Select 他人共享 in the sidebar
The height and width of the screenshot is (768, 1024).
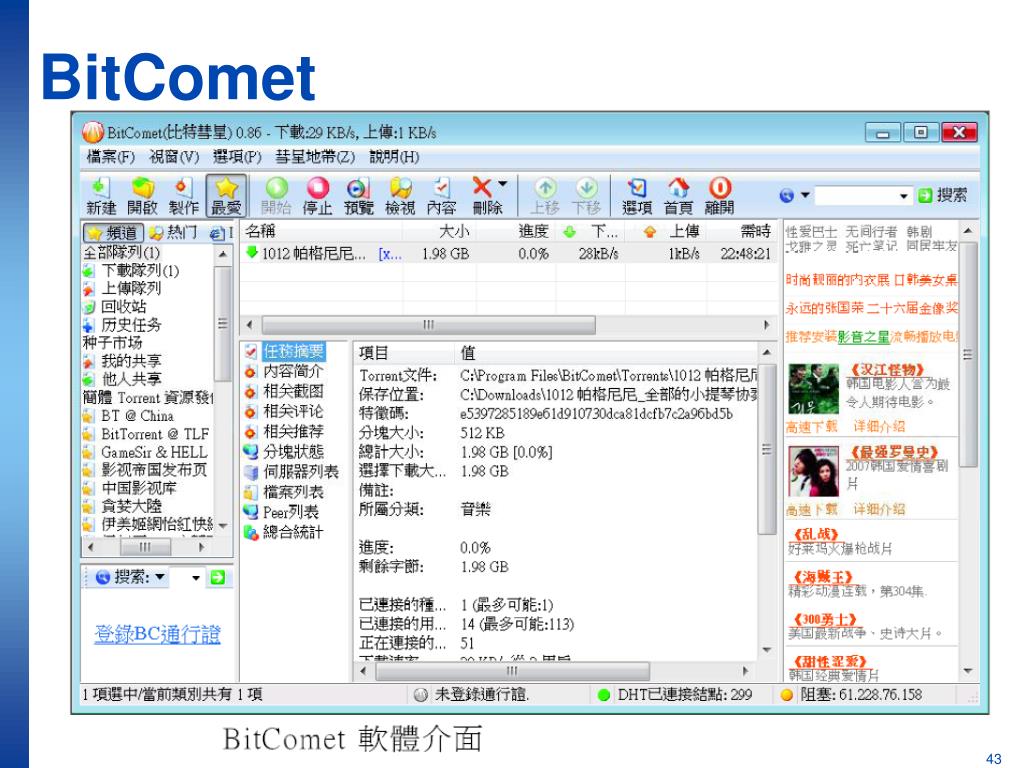[131, 379]
